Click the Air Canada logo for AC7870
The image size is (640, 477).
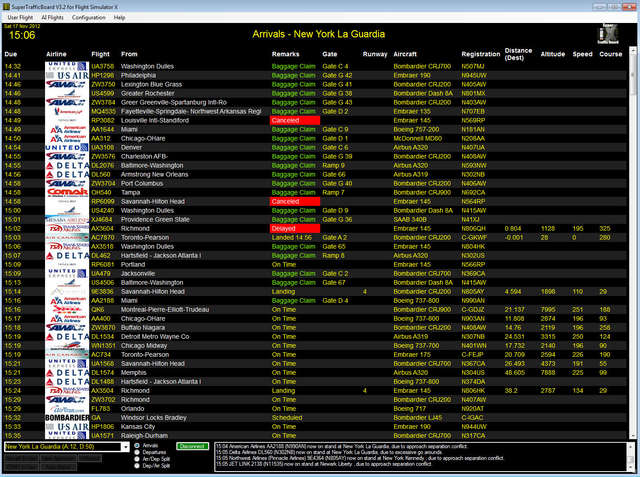coord(67,237)
